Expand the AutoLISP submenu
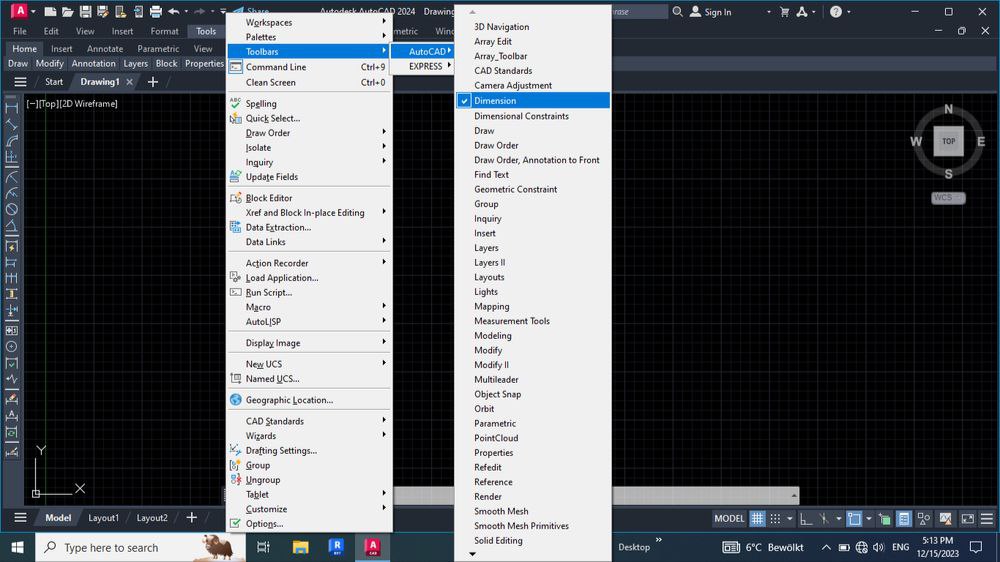 pos(309,322)
